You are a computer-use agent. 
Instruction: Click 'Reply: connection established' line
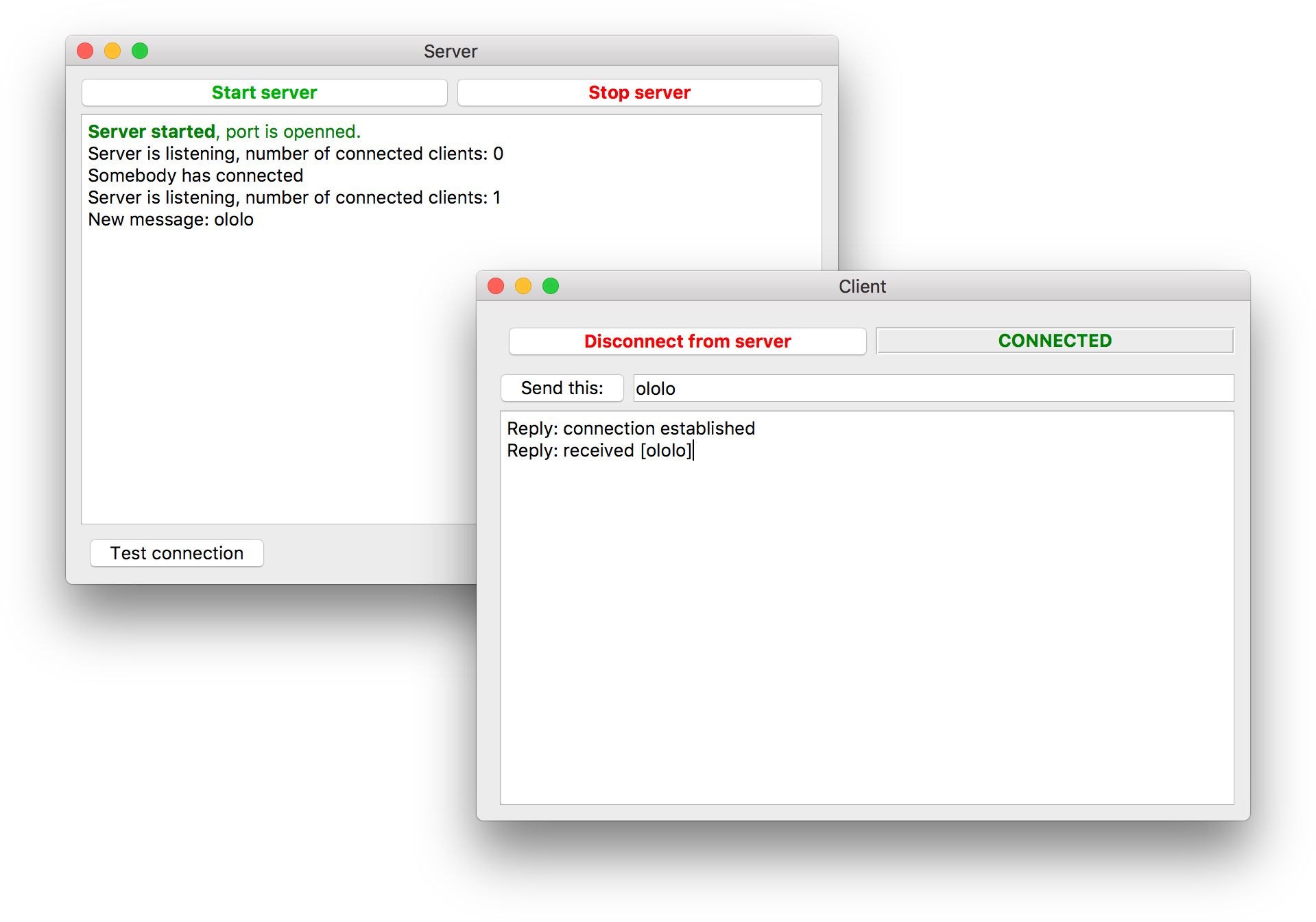tap(631, 428)
